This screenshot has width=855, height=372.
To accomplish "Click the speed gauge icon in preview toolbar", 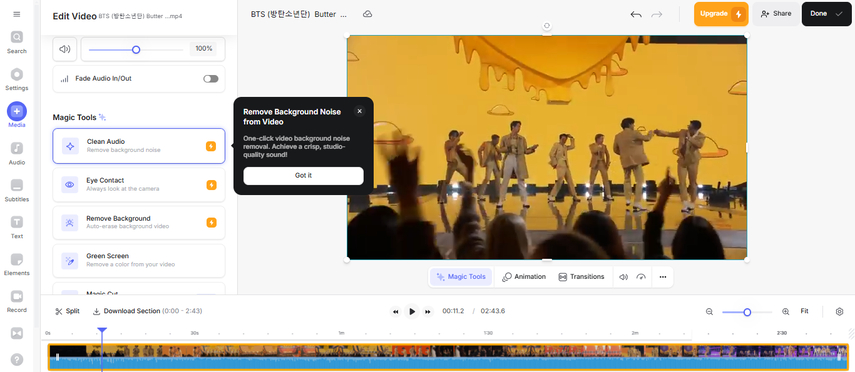I will click(x=641, y=277).
